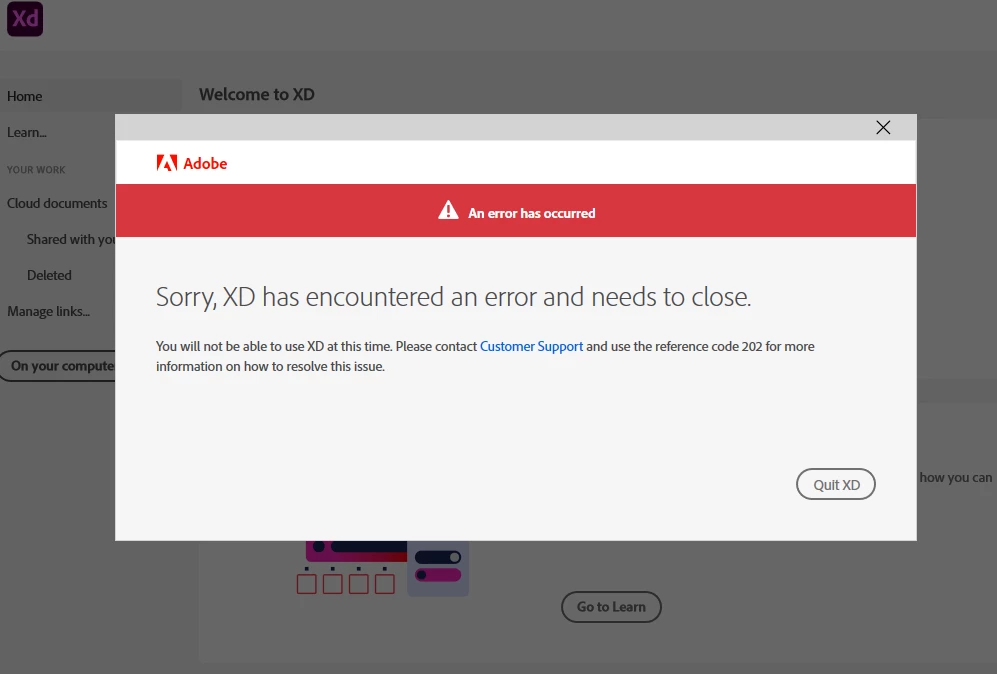Click the Adobe XD logo icon
Viewport: 997px width, 674px height.
(25, 18)
